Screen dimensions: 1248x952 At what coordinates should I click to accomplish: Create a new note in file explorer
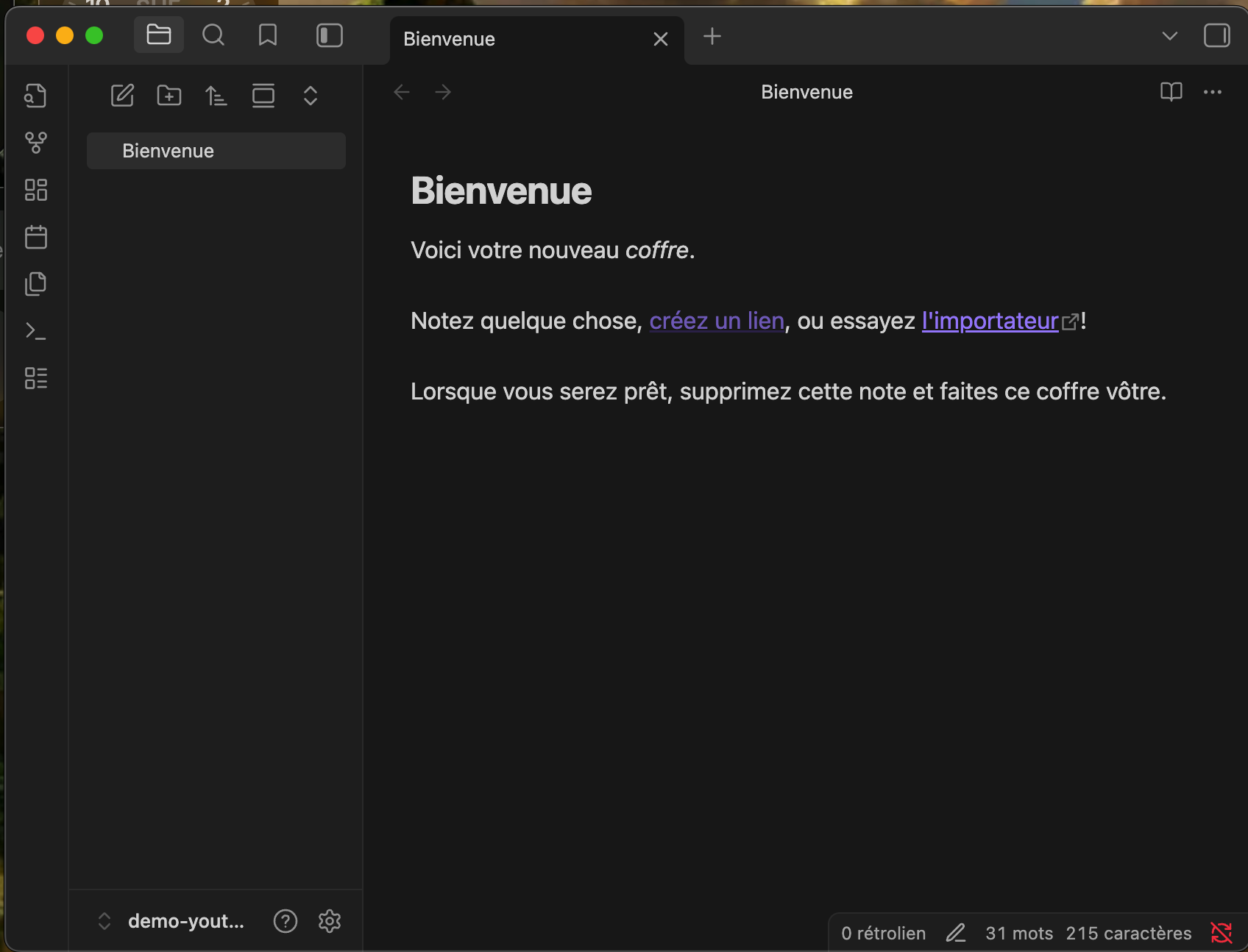coord(122,96)
